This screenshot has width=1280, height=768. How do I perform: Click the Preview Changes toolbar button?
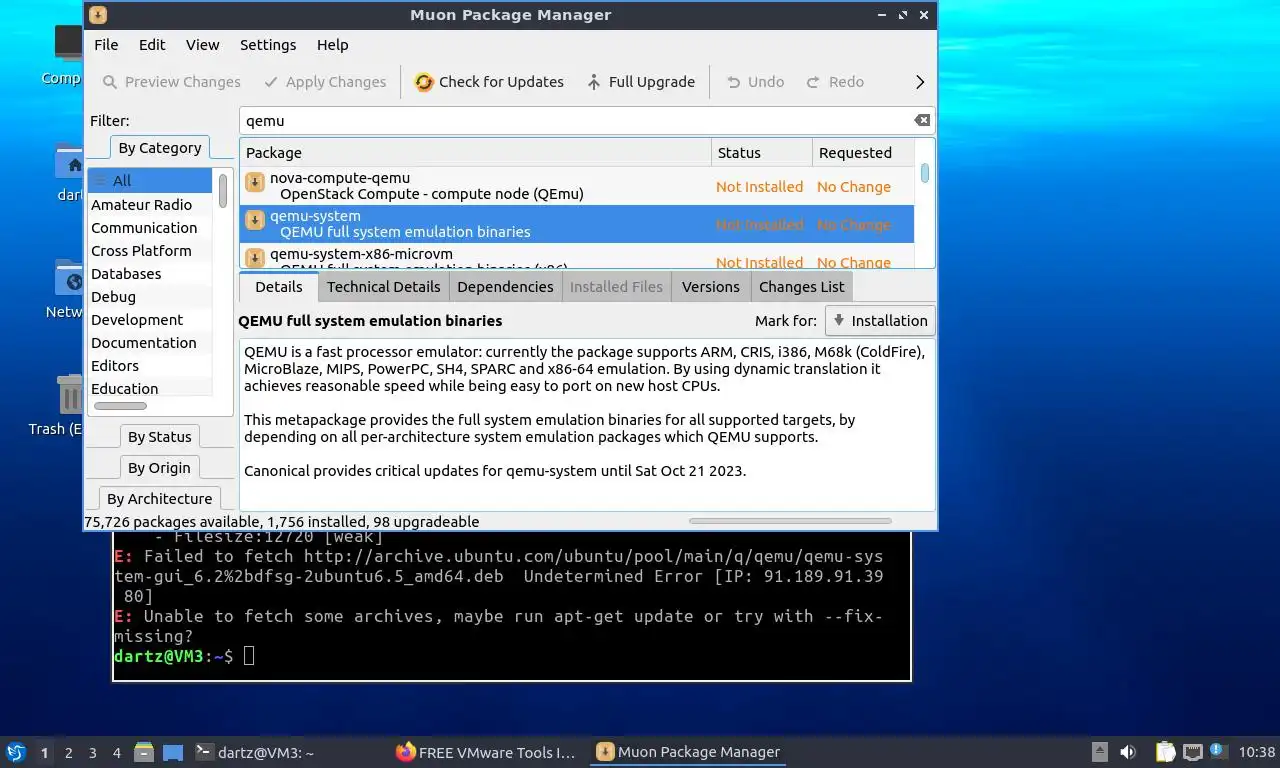[x=172, y=82]
